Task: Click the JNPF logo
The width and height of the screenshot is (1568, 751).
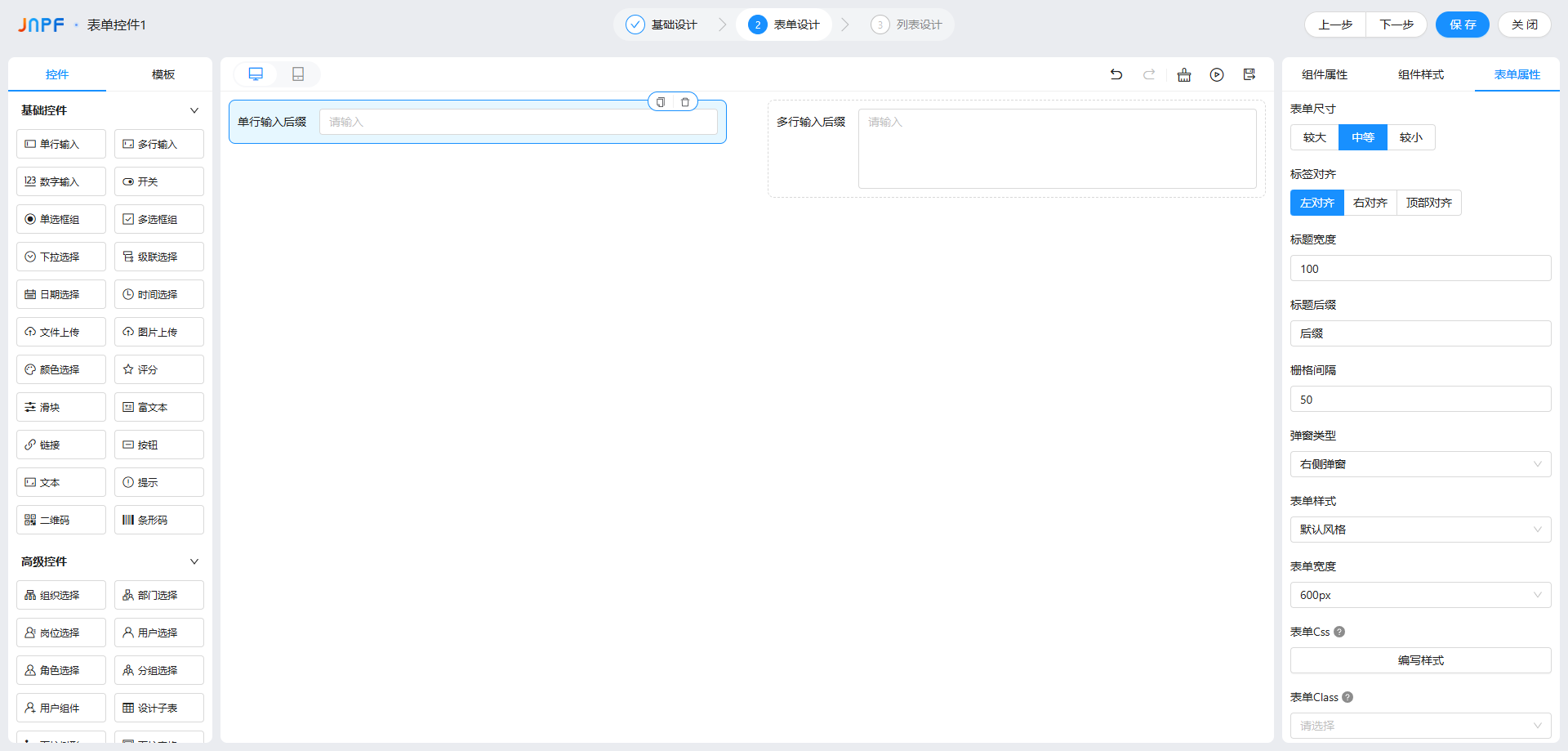Action: 41,25
